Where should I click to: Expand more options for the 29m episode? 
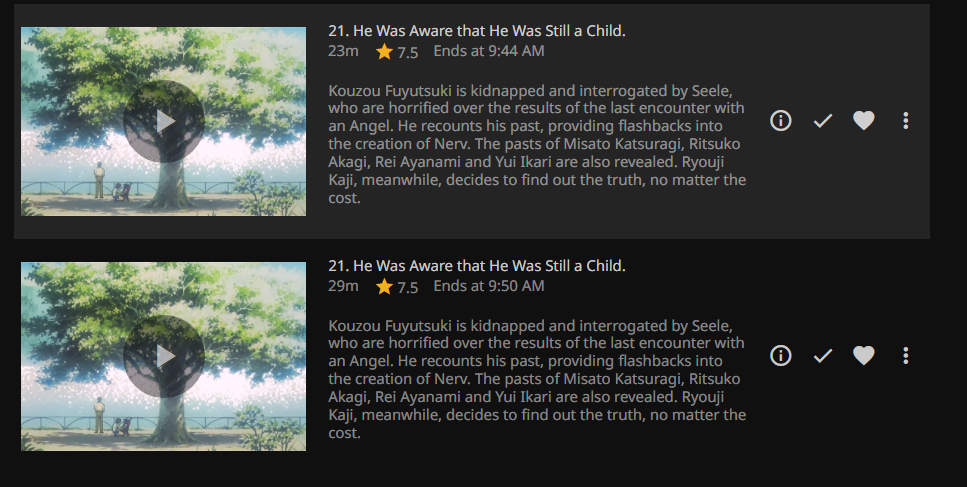click(x=906, y=356)
